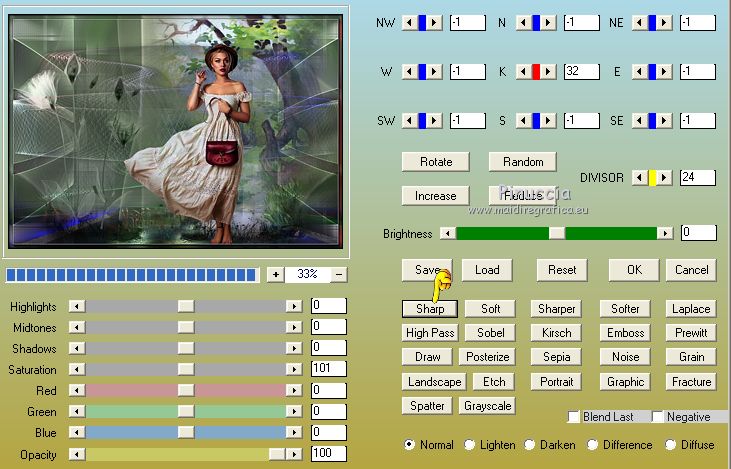The image size is (731, 469).
Task: Apply the Sepia preset
Action: pyautogui.click(x=557, y=357)
